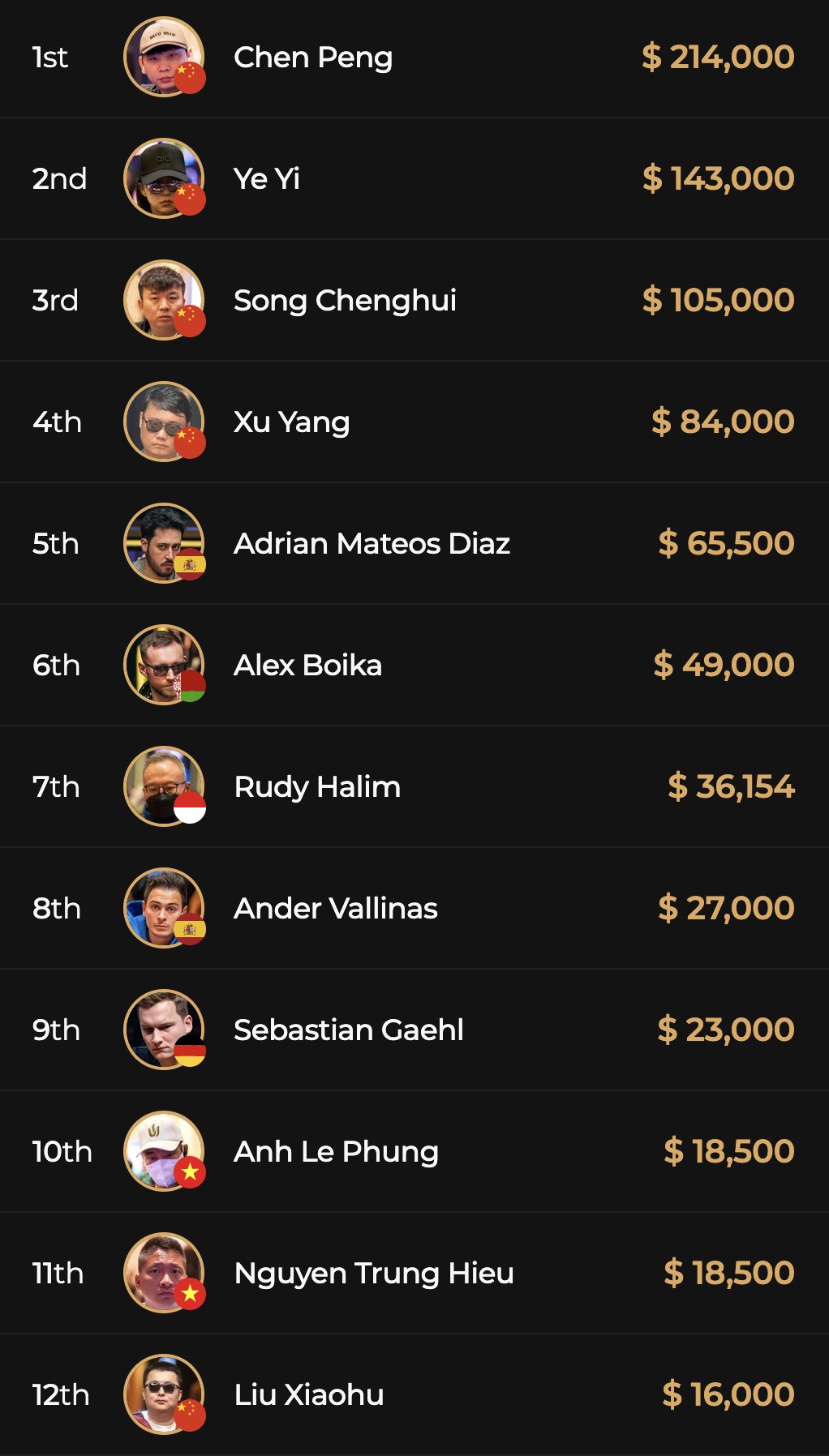This screenshot has height=1456, width=829.
Task: Click the Adrian Mateos Diaz name
Action: [x=372, y=544]
